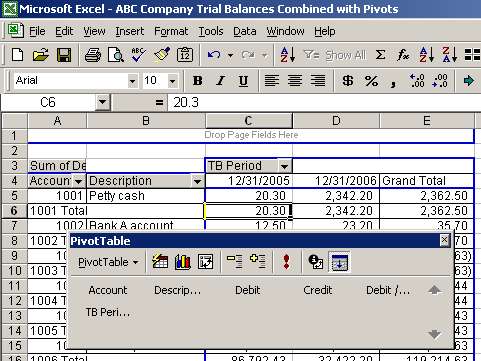Open the Paste Function fx icon

coord(403,54)
